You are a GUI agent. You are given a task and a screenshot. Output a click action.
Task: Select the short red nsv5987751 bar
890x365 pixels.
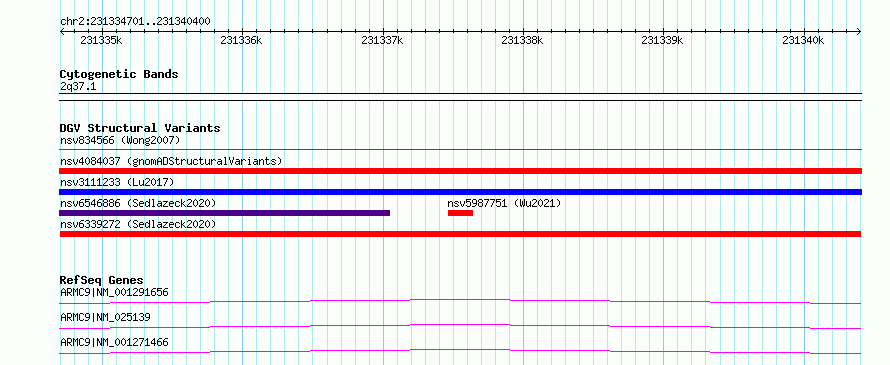(460, 213)
